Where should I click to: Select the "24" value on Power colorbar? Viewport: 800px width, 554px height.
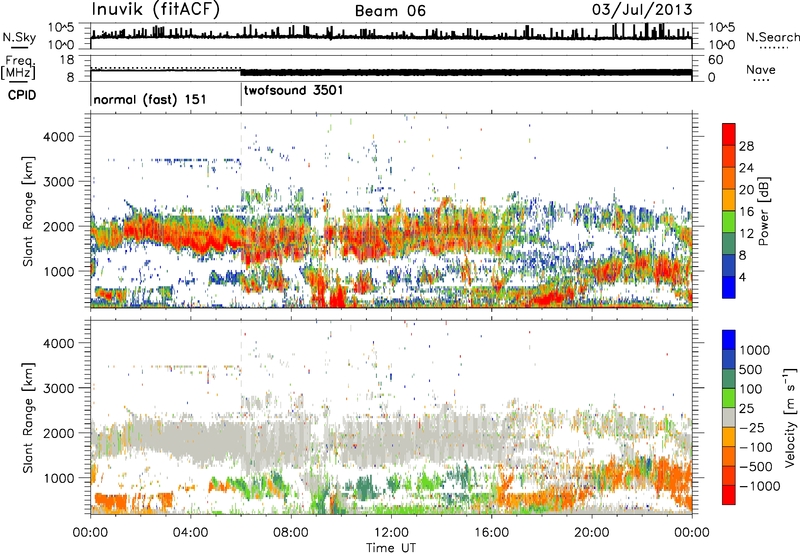(x=746, y=168)
